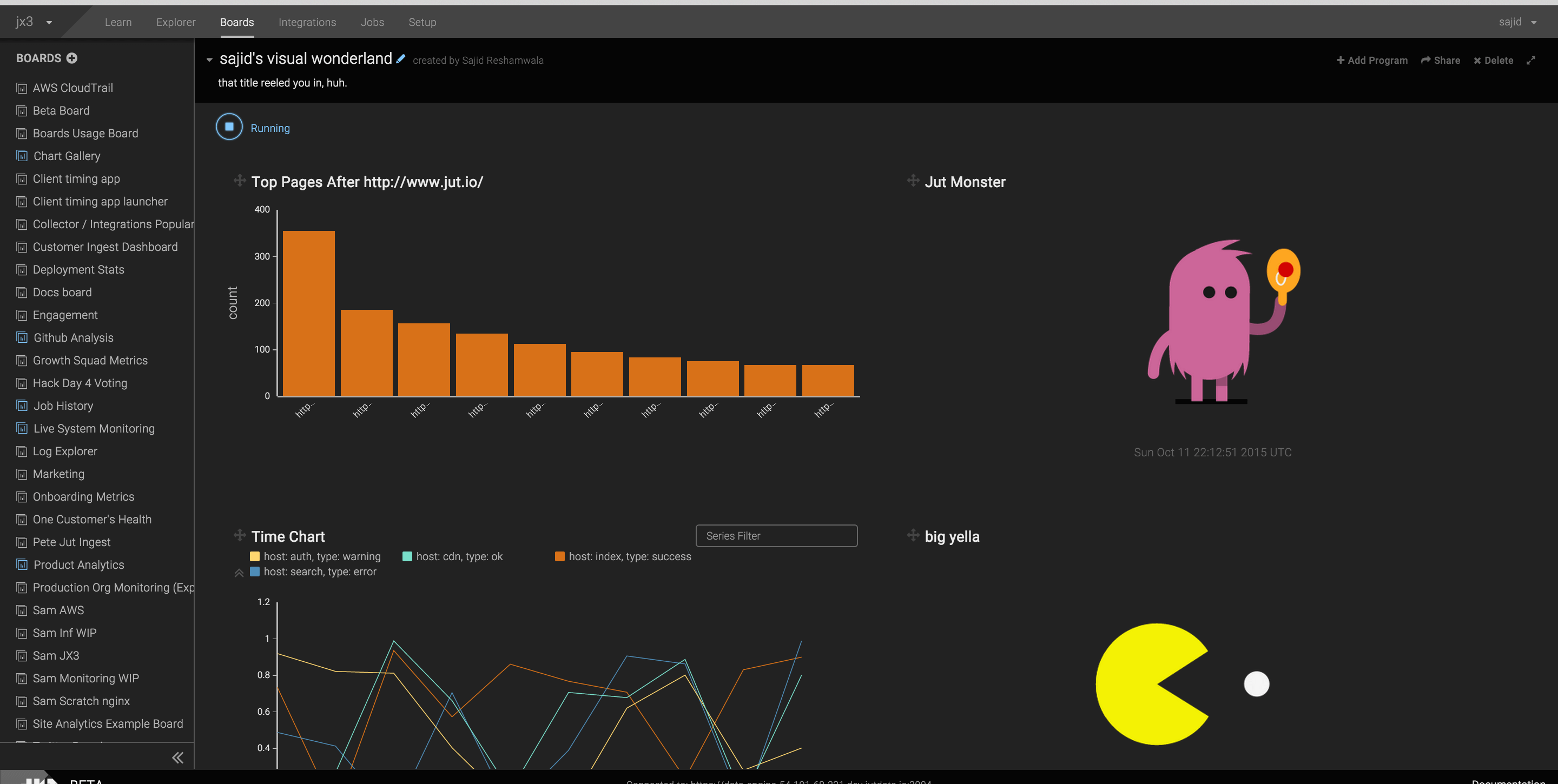This screenshot has height=784, width=1558.
Task: Click the Running status label
Action: (x=270, y=128)
